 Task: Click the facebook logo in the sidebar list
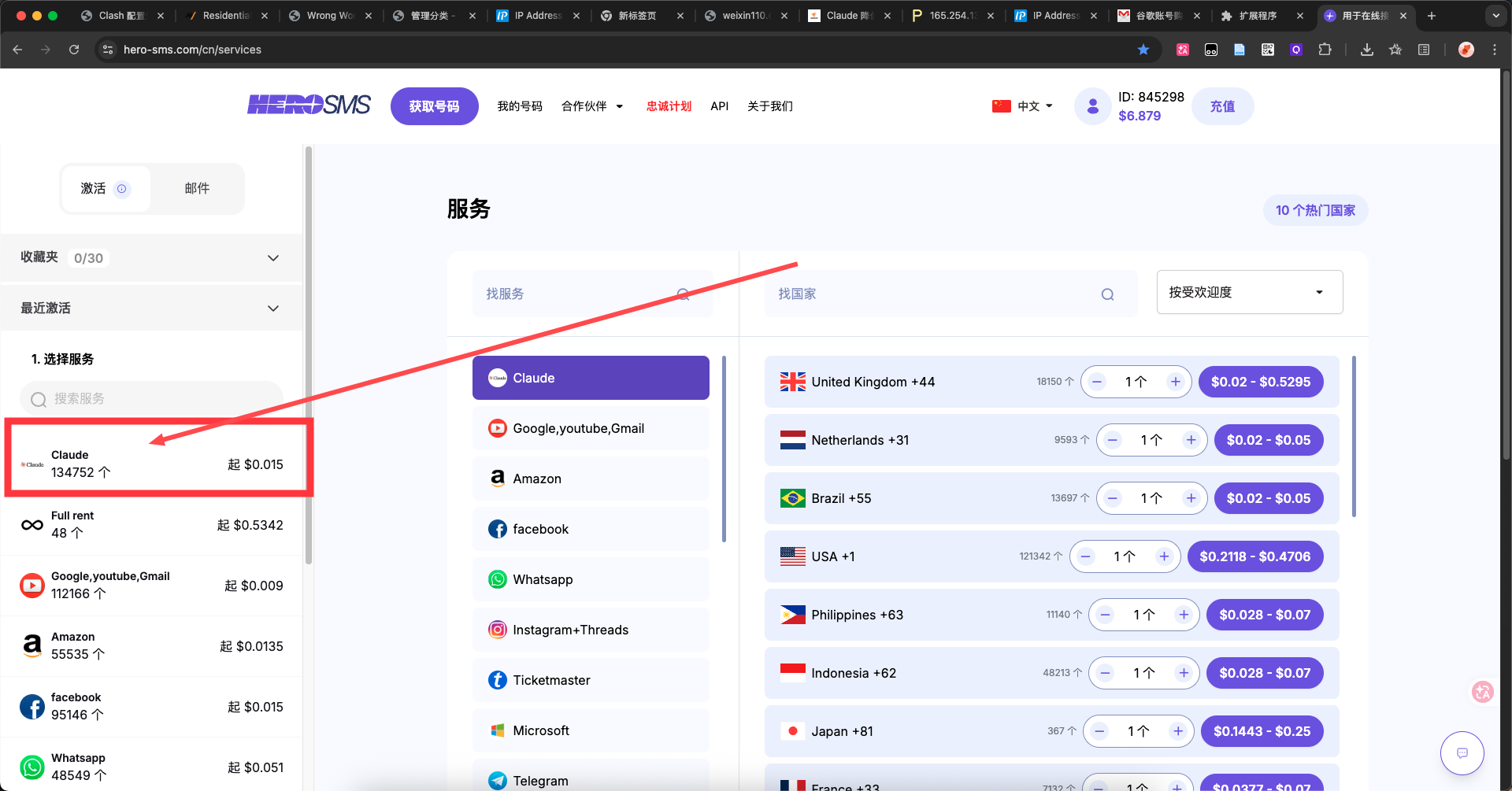tap(32, 707)
